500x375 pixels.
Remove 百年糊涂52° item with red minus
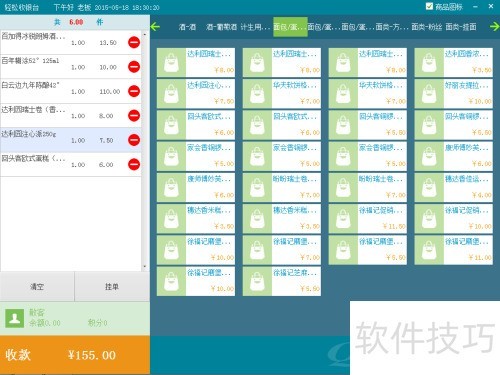point(134,67)
